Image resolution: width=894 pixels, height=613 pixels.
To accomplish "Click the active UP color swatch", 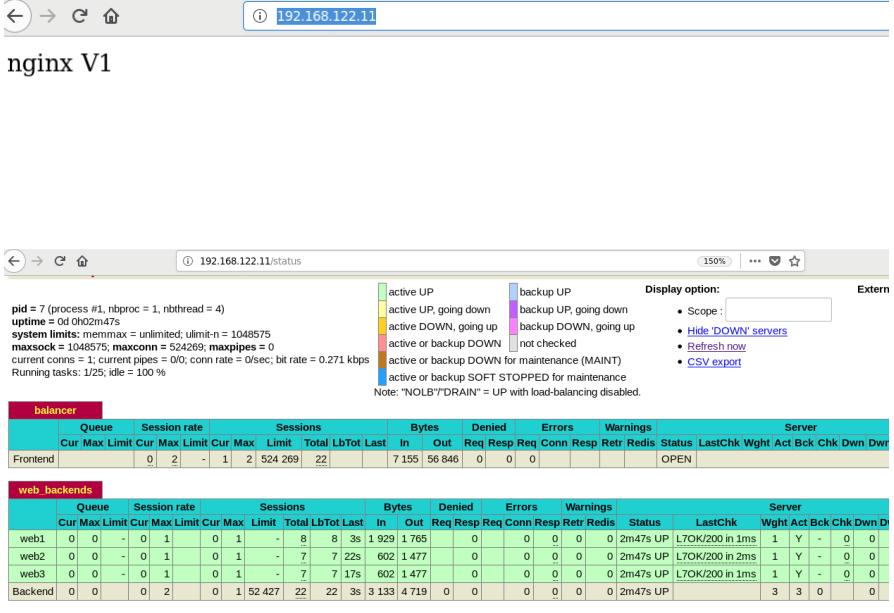I will [x=382, y=292].
